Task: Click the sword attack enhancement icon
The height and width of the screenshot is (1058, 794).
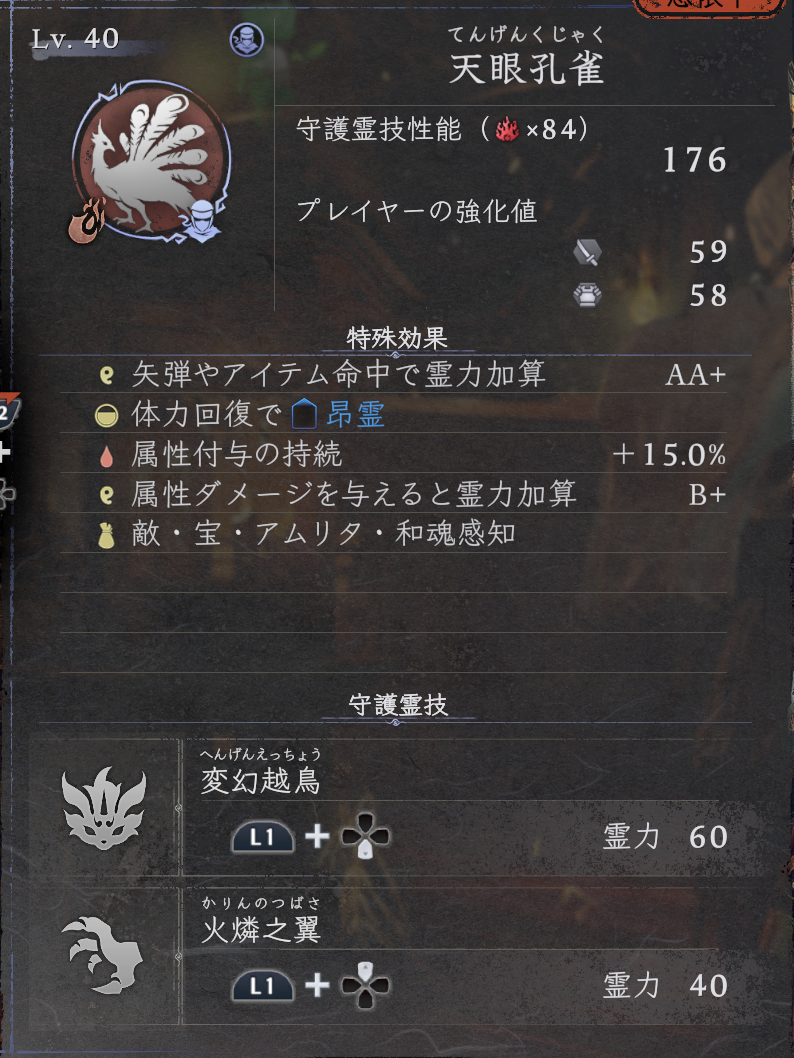Action: click(x=587, y=252)
